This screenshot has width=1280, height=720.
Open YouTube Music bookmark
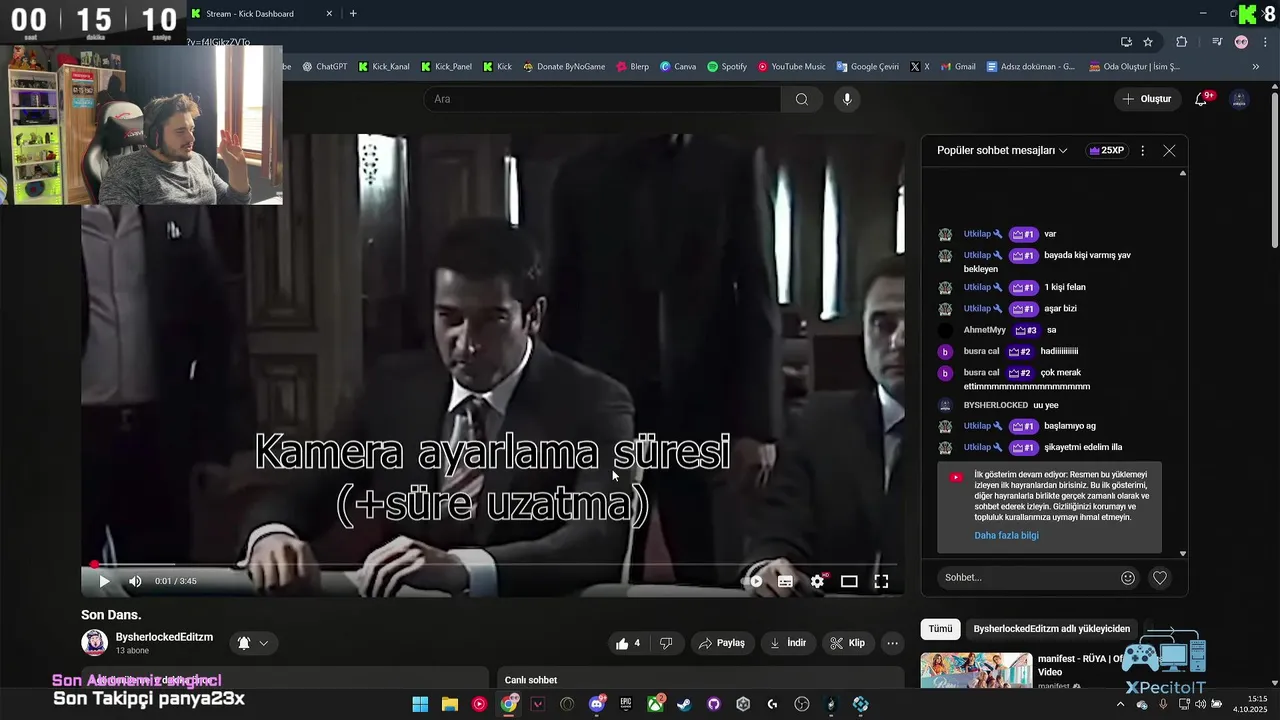[x=791, y=67]
